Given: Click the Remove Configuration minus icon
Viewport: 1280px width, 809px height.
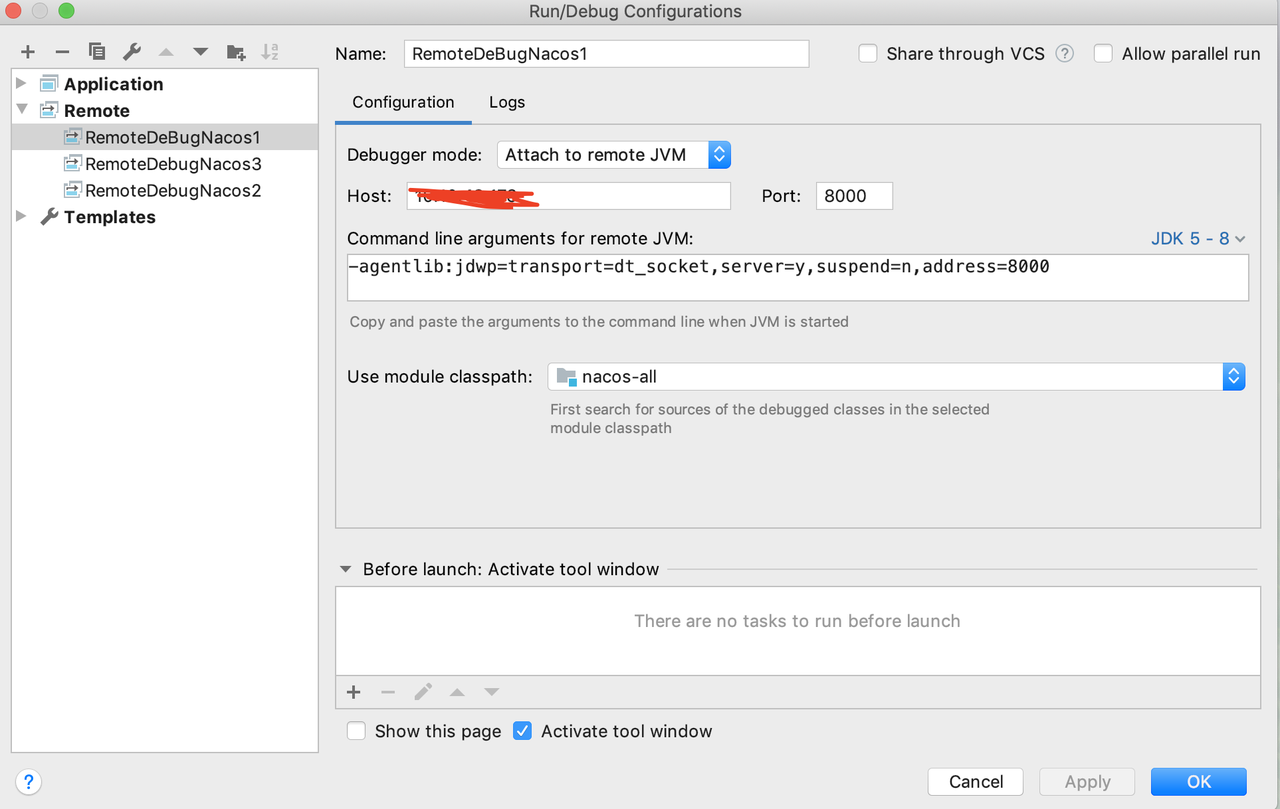Looking at the screenshot, I should (62, 52).
